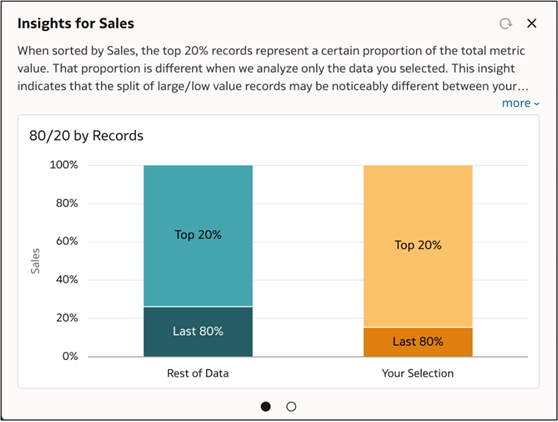This screenshot has height=422, width=558.
Task: Click the refresh insights icon
Action: [505, 24]
